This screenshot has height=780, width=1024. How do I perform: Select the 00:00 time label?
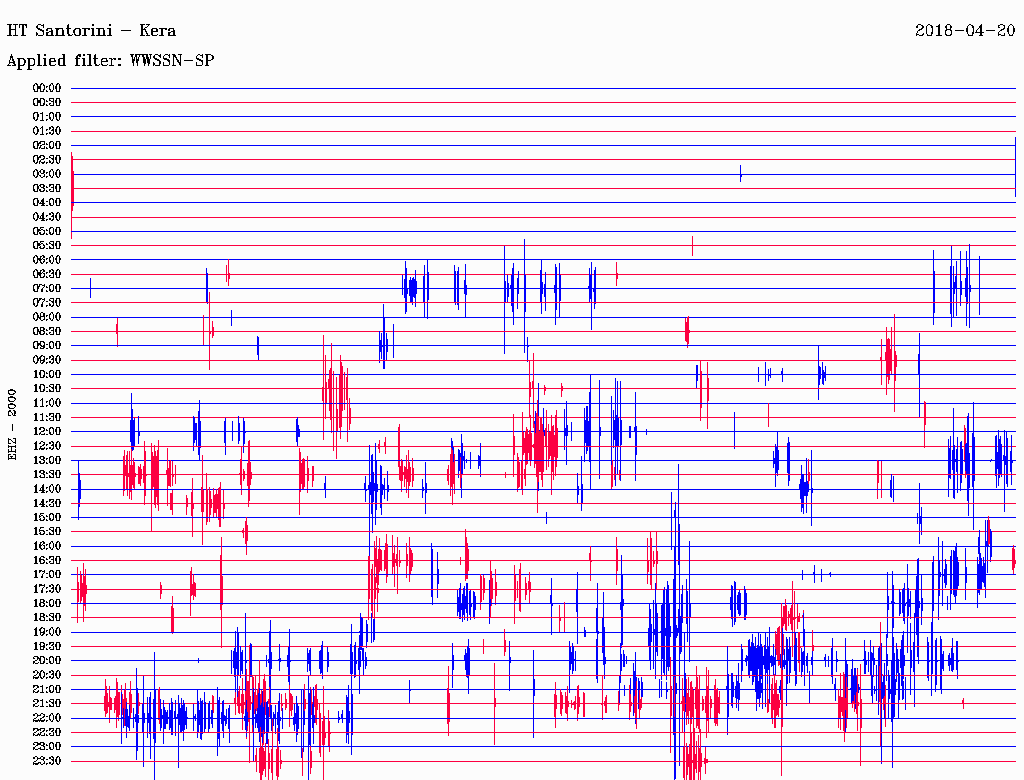click(x=47, y=88)
